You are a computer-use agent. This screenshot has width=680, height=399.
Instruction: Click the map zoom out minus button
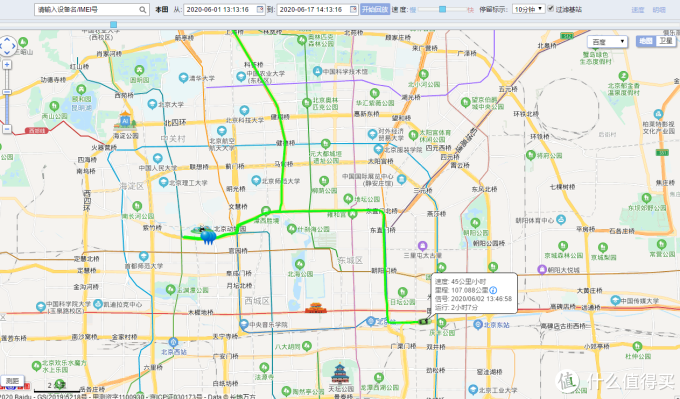(7, 129)
